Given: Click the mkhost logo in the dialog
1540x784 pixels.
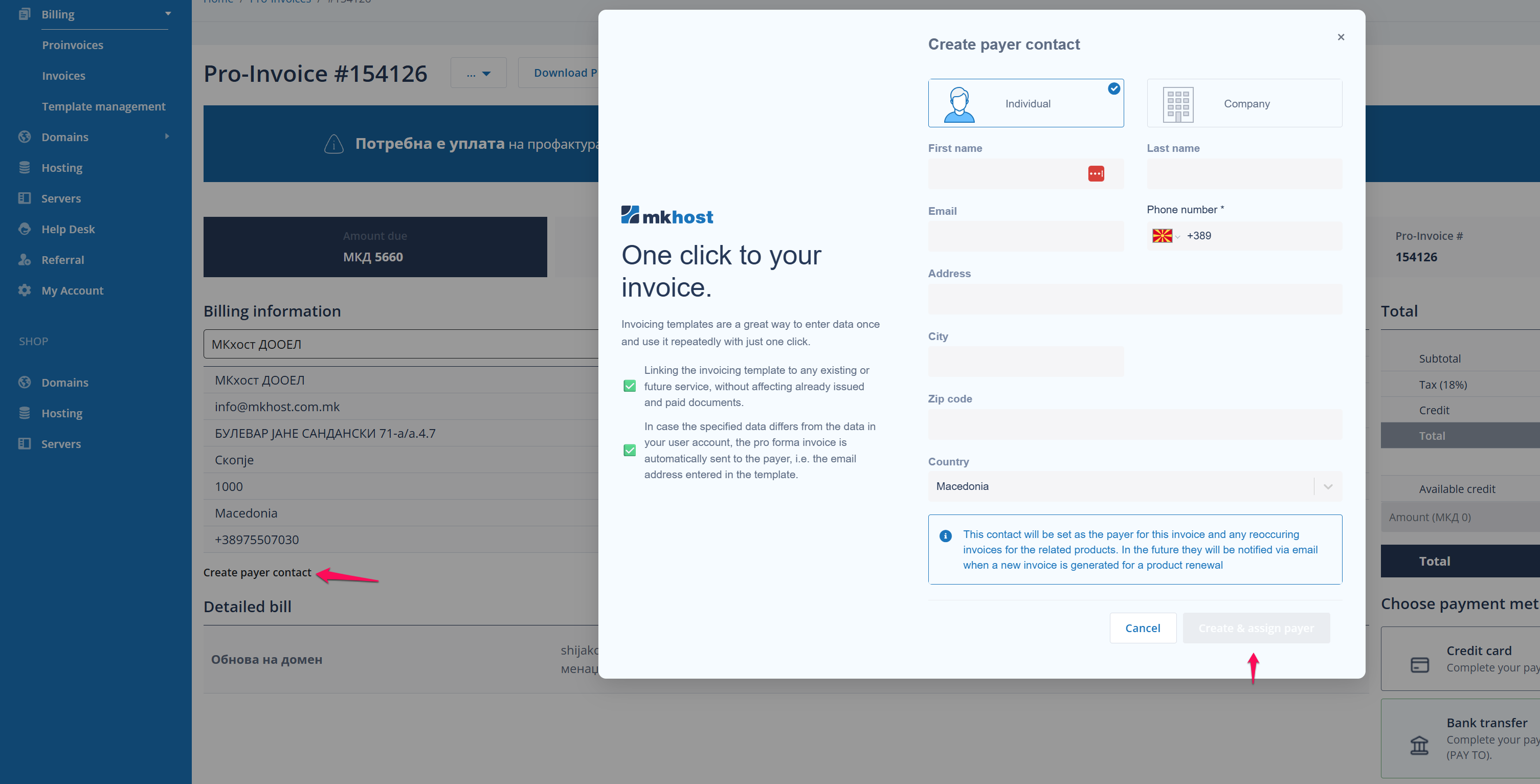Looking at the screenshot, I should pos(666,216).
